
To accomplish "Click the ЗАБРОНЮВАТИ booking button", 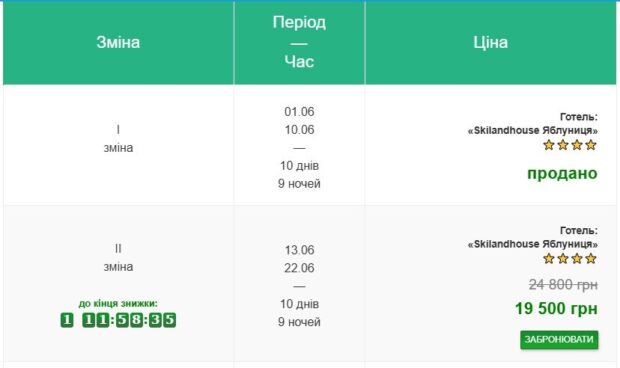I will click(559, 340).
